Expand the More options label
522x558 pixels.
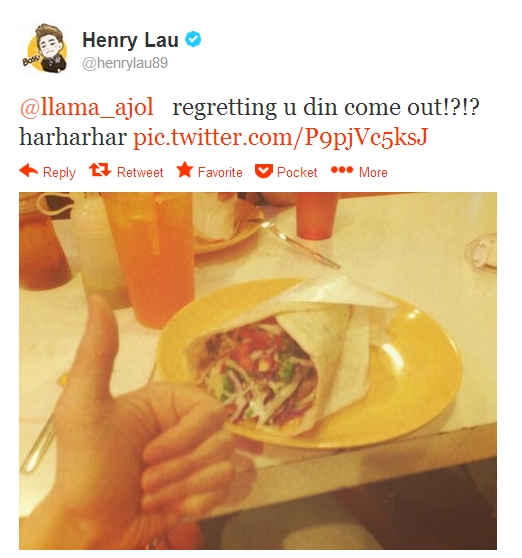[373, 173]
